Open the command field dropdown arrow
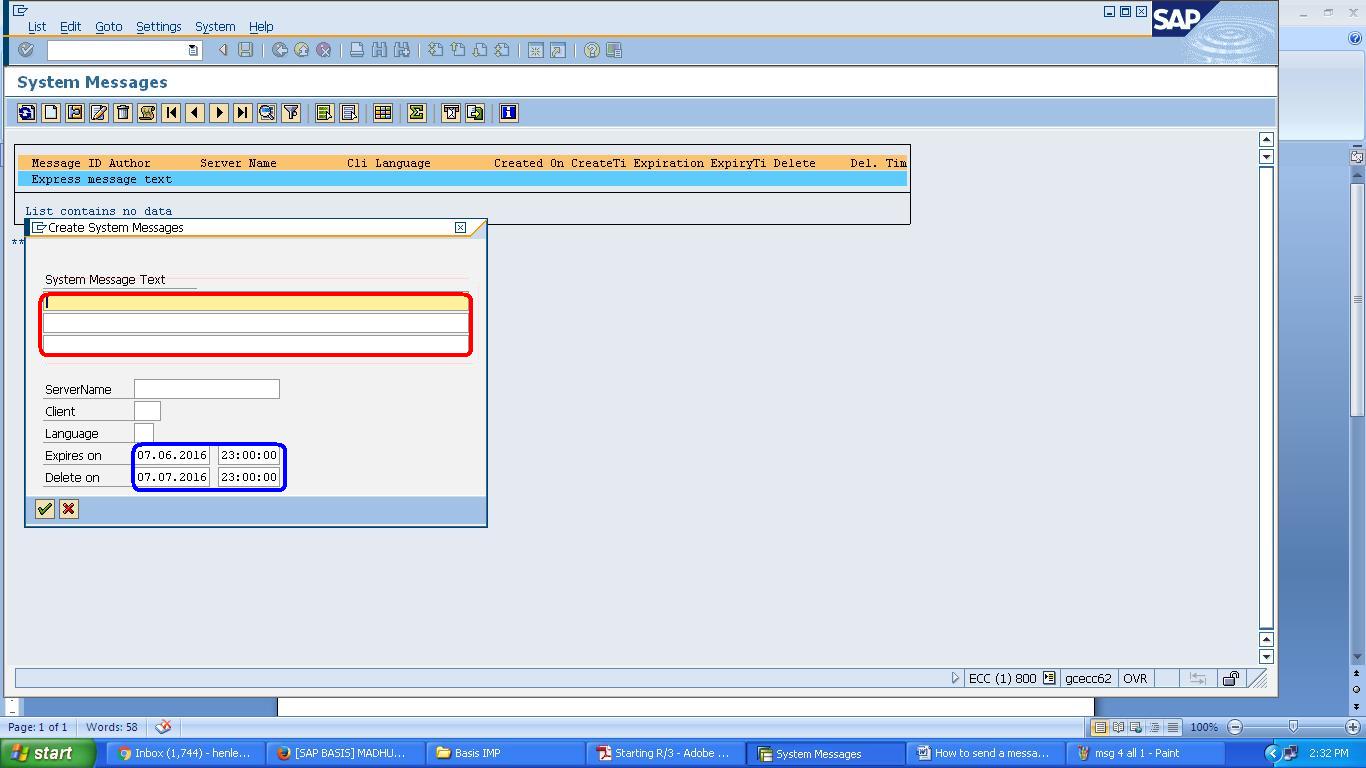1366x768 pixels. 194,49
